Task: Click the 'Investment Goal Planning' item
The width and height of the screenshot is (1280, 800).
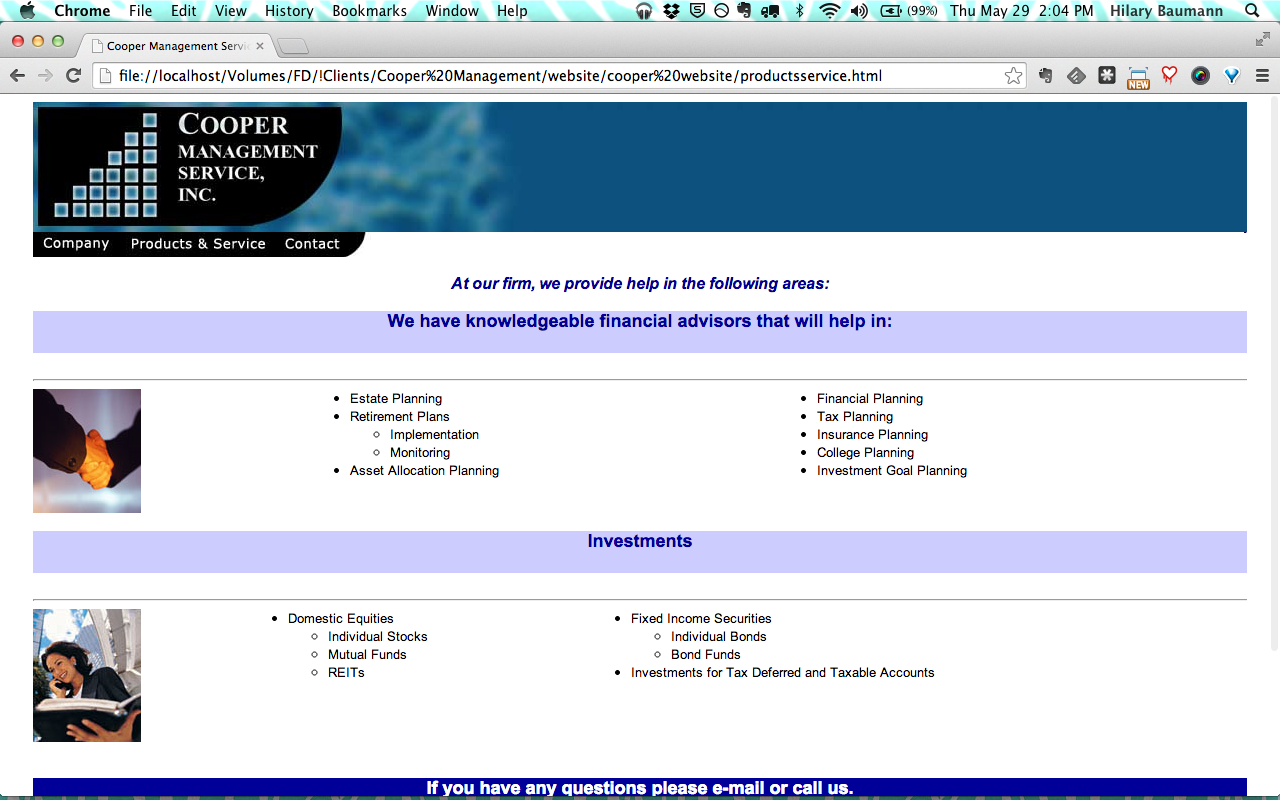Action: [x=892, y=470]
